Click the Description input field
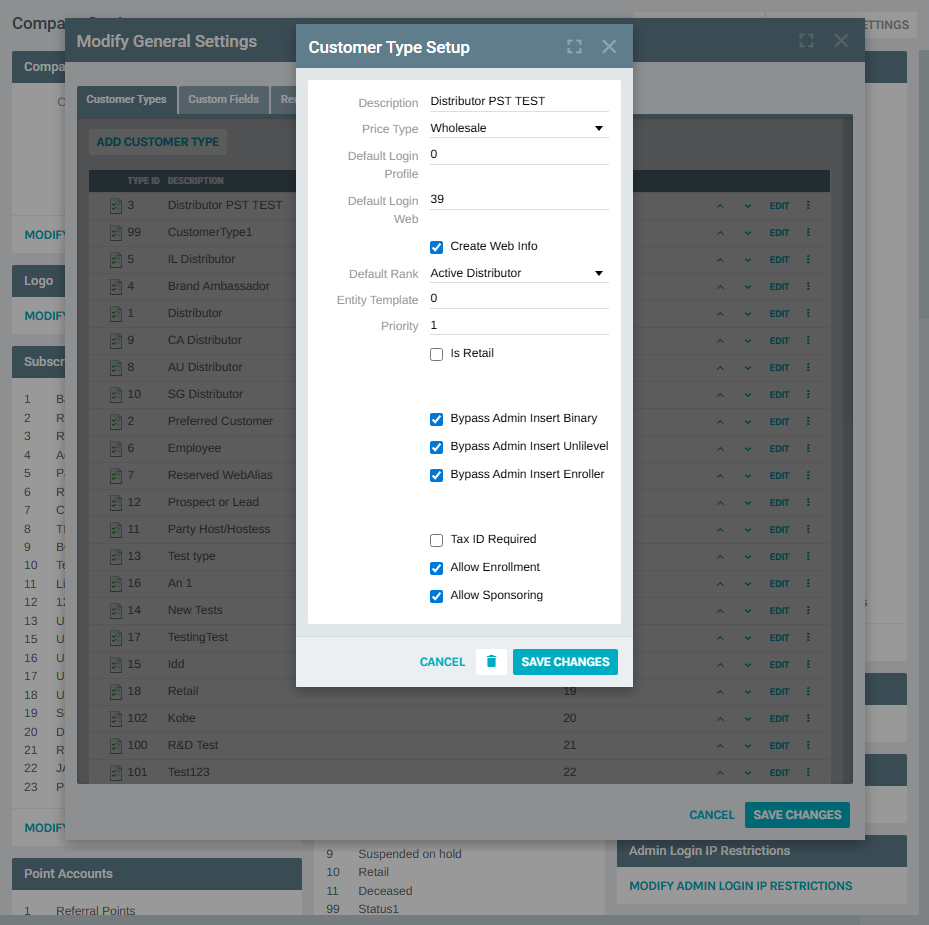The height and width of the screenshot is (925, 929). click(519, 101)
